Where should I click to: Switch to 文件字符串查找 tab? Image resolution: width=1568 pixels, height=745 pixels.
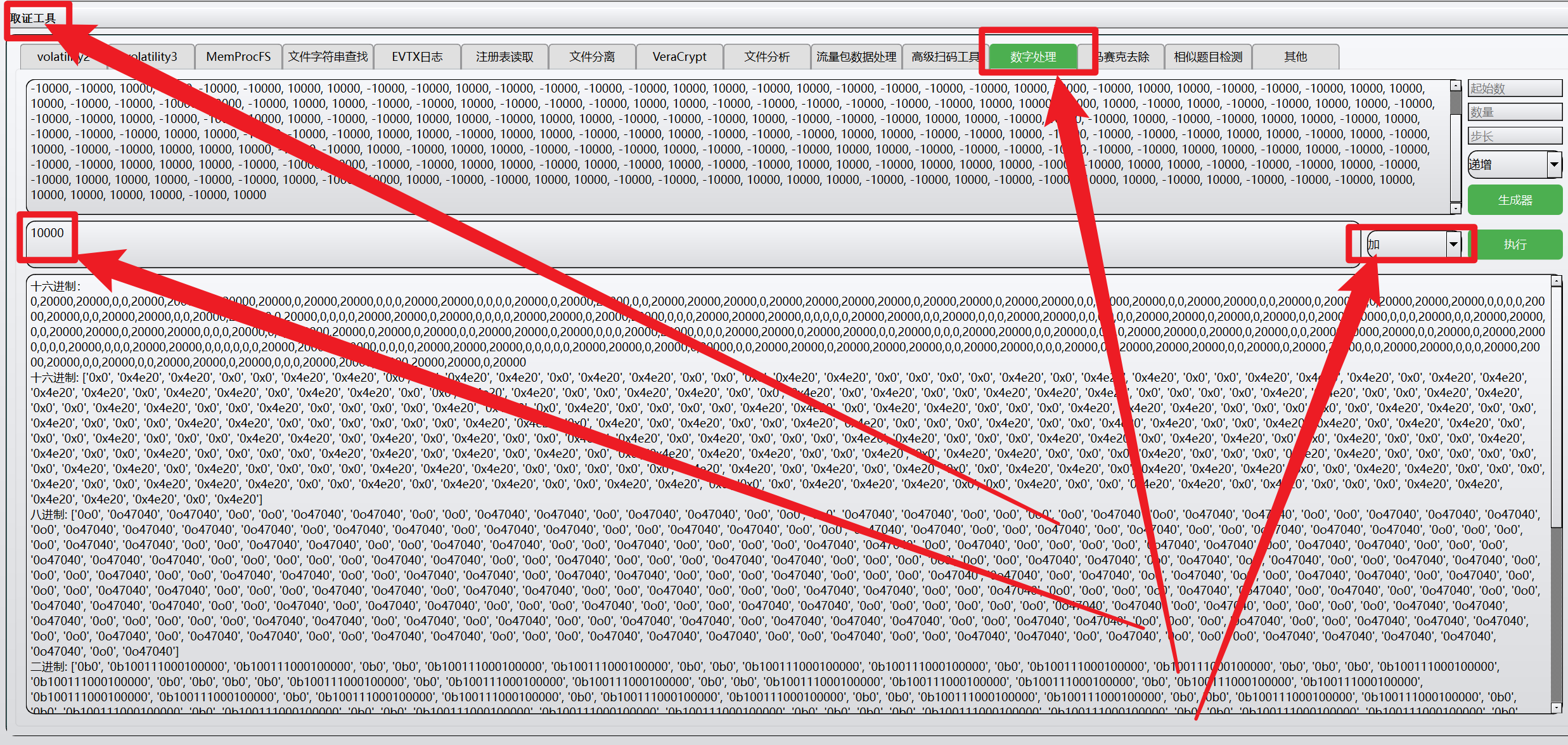point(328,57)
